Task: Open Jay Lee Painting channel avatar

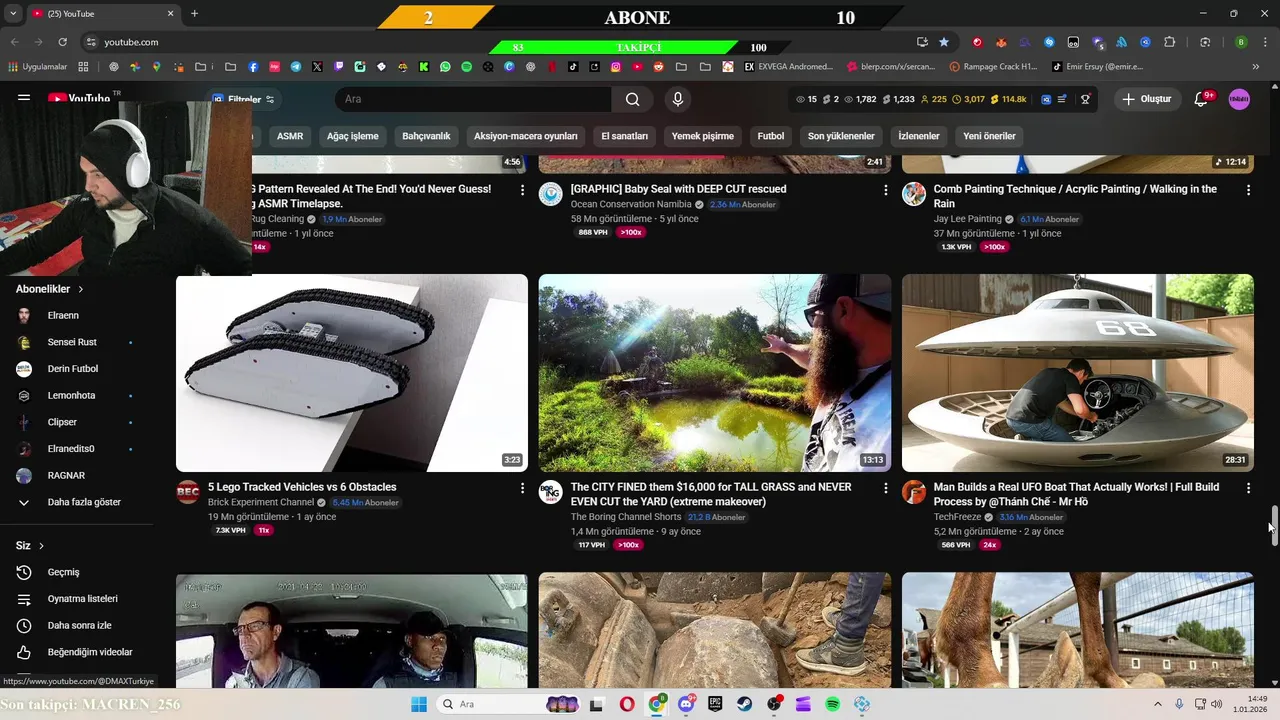Action: 914,194
